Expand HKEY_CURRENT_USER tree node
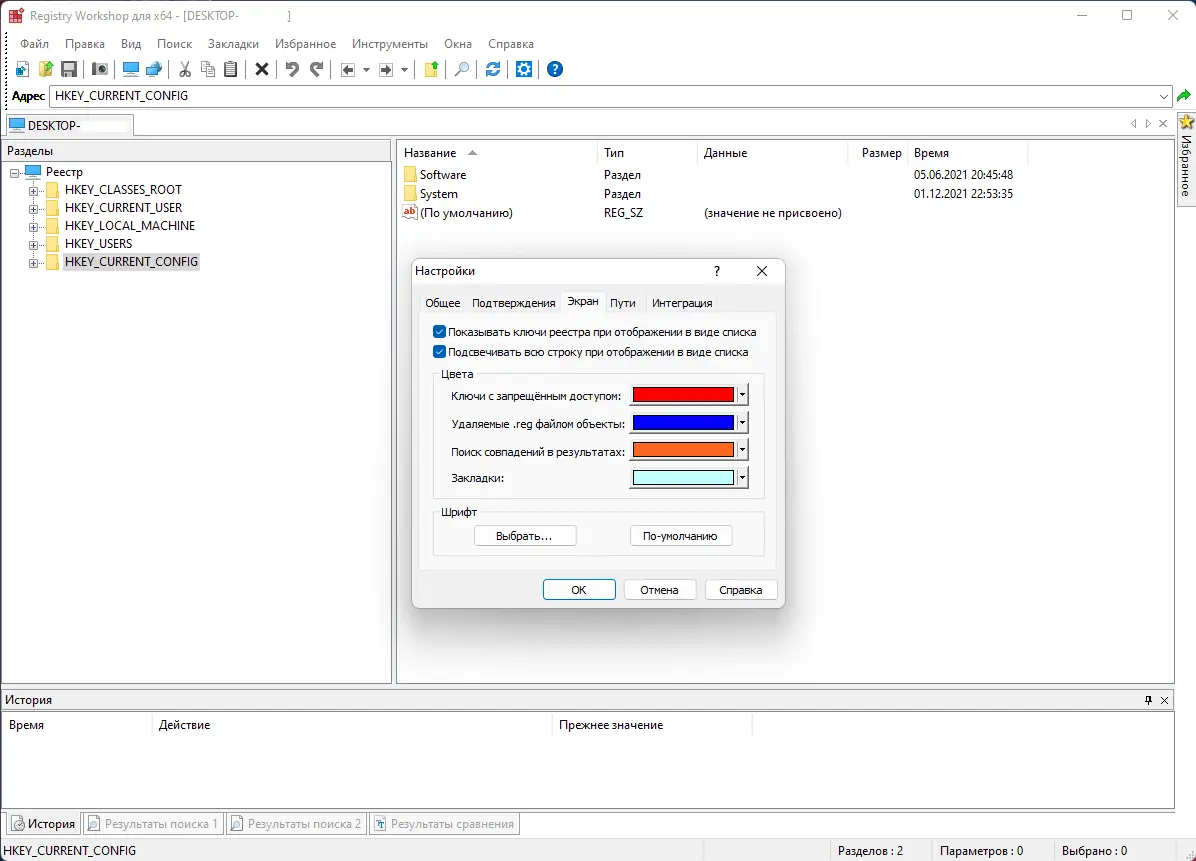Screen dimensions: 1196x861 (34, 209)
